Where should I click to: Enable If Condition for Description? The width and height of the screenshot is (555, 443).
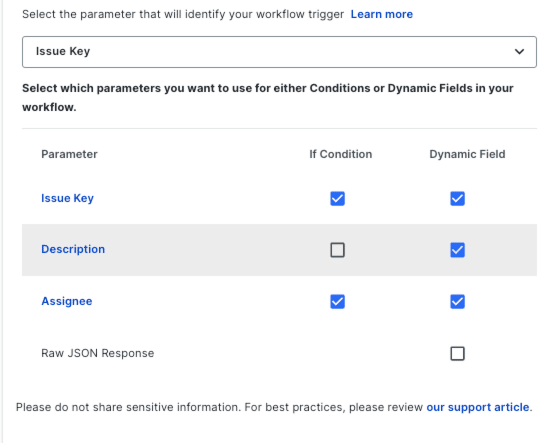pyautogui.click(x=337, y=250)
